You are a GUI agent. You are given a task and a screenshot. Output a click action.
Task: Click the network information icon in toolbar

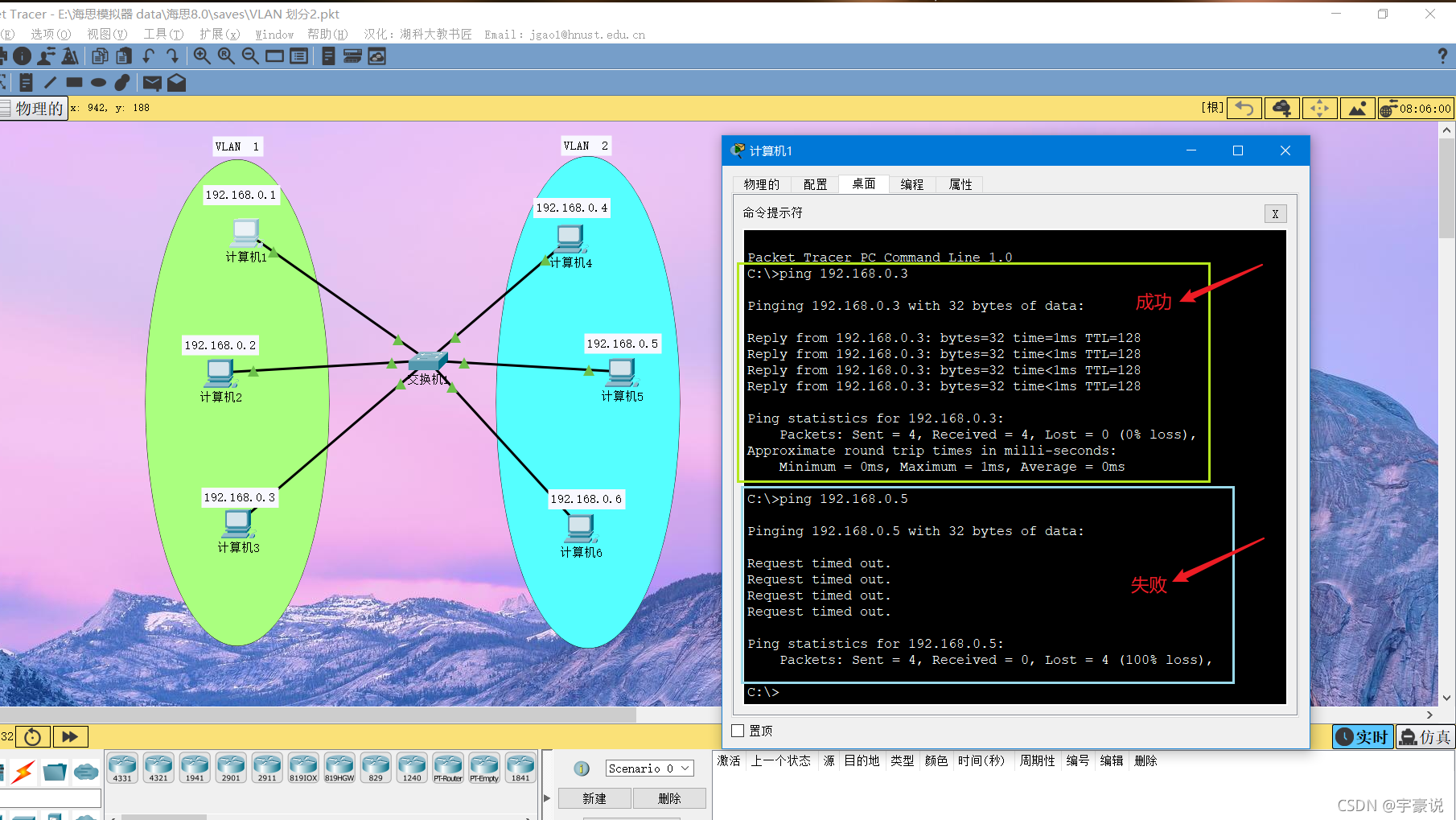(23, 56)
